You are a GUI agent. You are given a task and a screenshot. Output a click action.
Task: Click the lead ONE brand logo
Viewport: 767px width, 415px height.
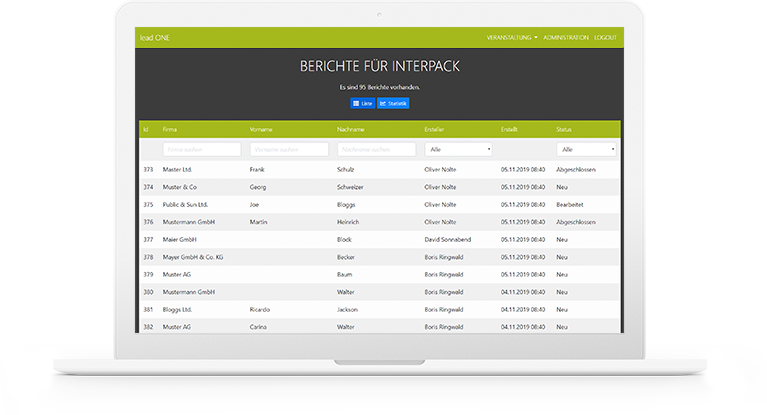tap(155, 38)
